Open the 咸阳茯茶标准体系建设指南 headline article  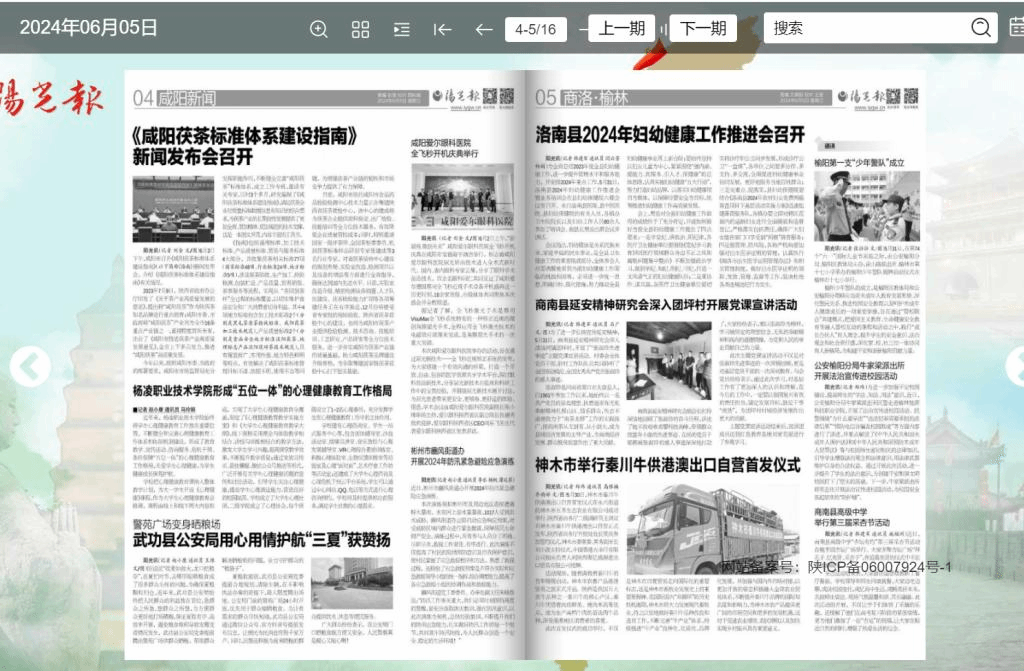tap(257, 144)
